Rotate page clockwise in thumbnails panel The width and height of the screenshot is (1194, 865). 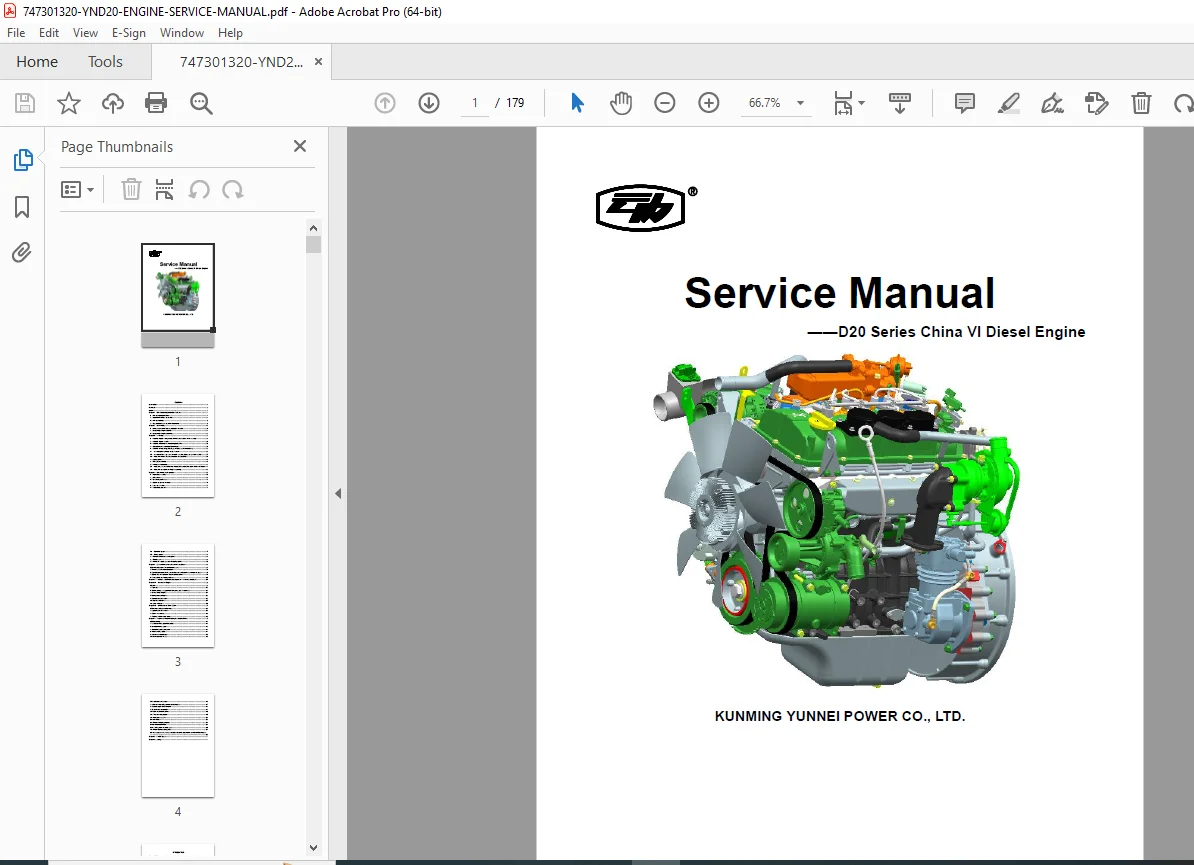pos(233,189)
